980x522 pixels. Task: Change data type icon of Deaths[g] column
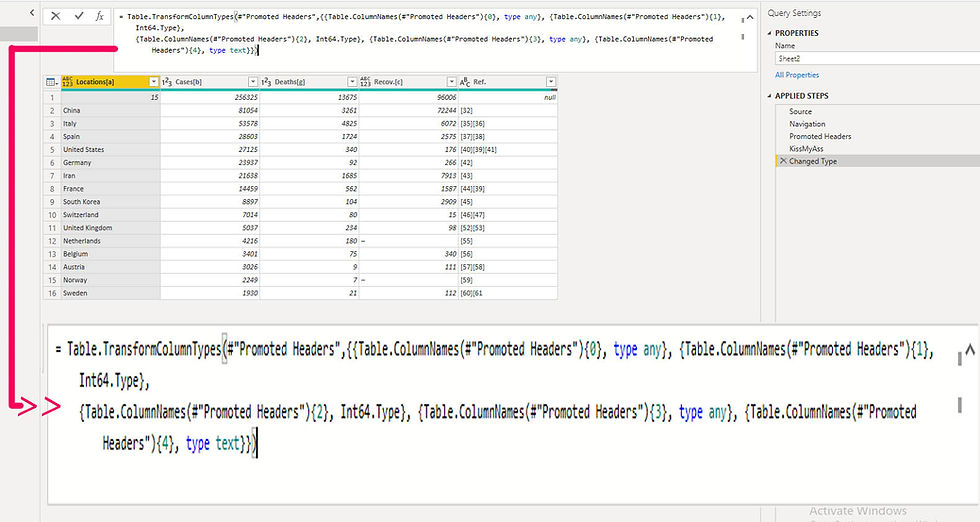tap(266, 82)
